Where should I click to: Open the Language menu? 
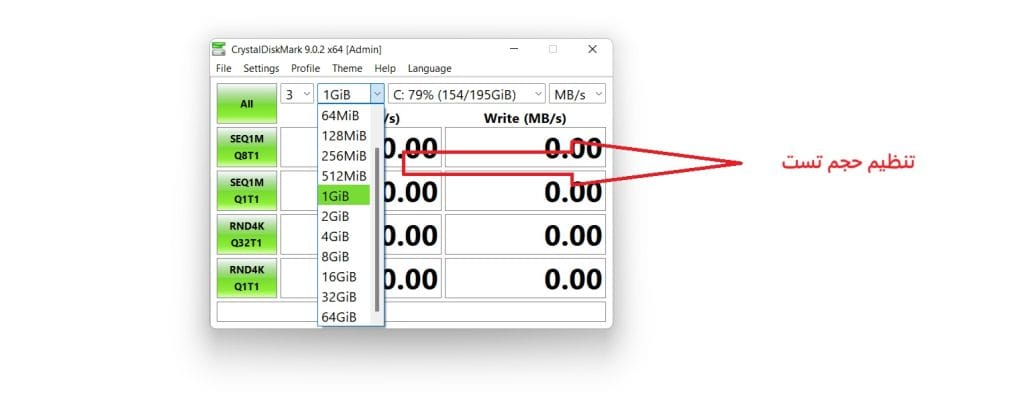tap(430, 69)
